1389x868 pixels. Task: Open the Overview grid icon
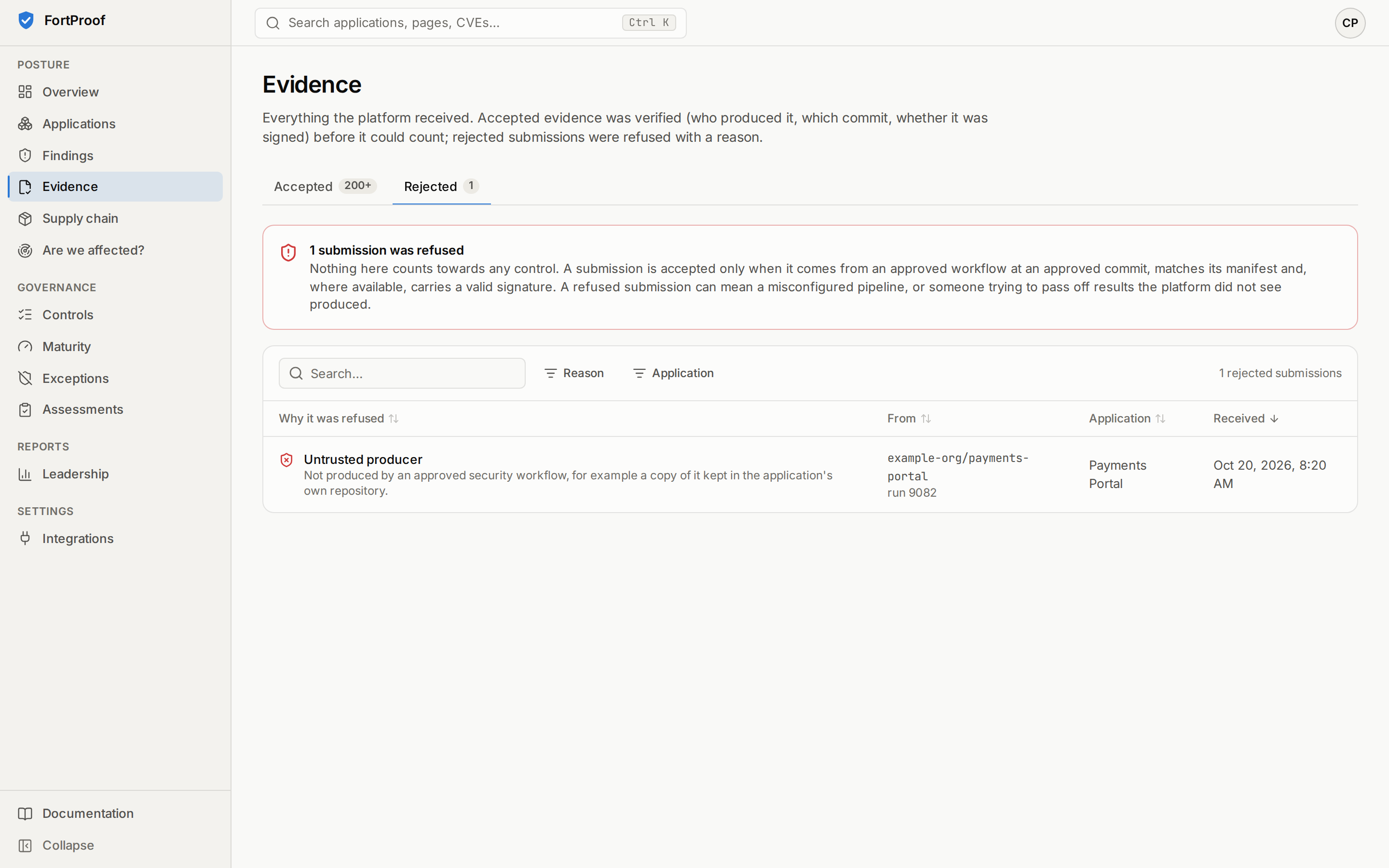[25, 92]
